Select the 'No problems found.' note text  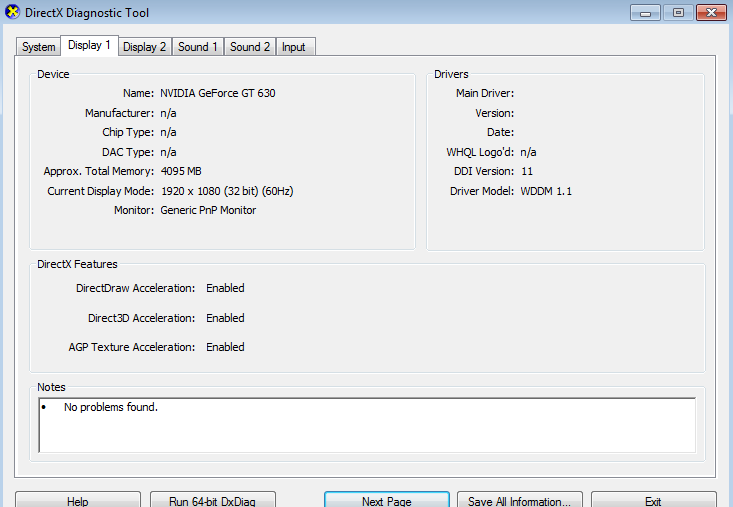(x=111, y=407)
